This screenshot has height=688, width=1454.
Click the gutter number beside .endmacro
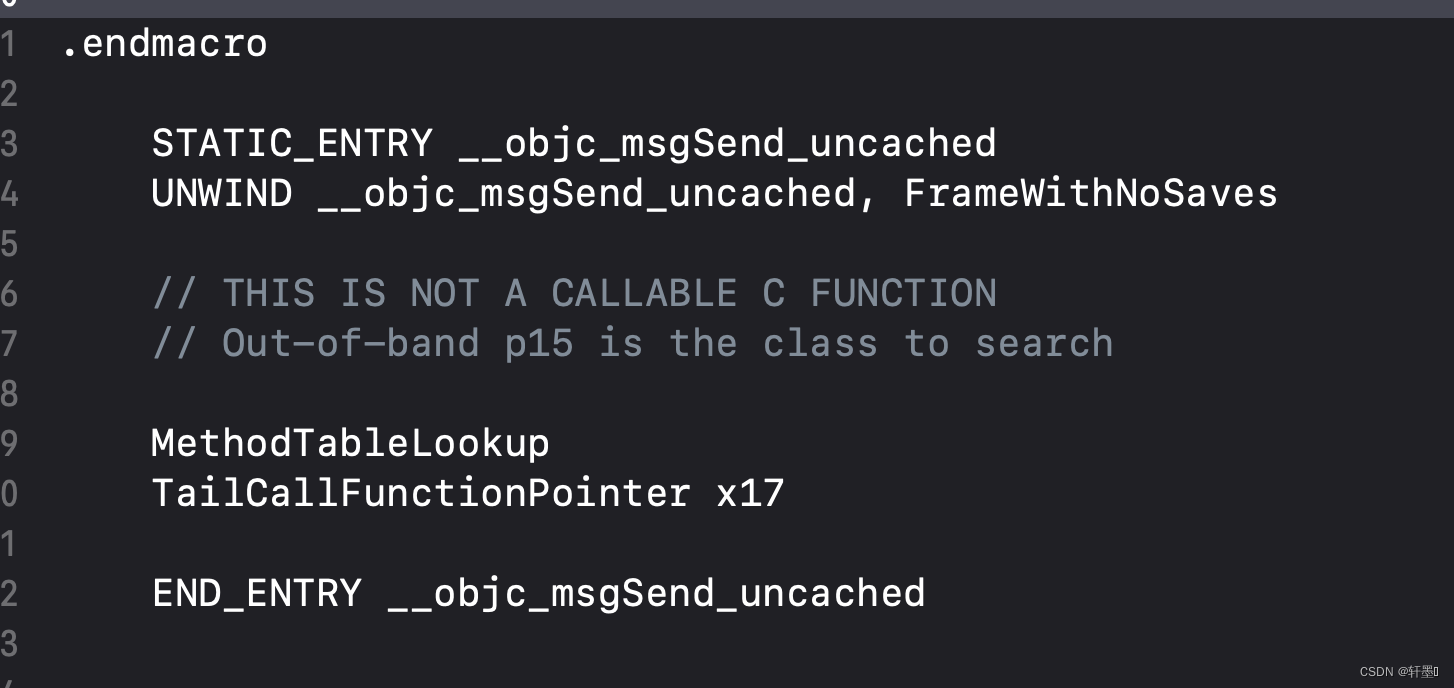click(x=8, y=44)
